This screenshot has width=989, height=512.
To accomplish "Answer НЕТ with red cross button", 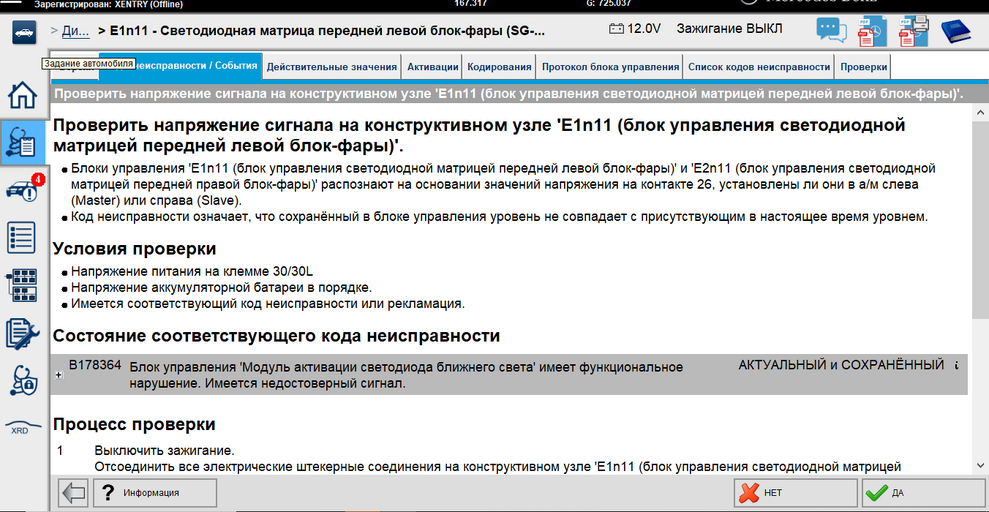I will click(795, 492).
